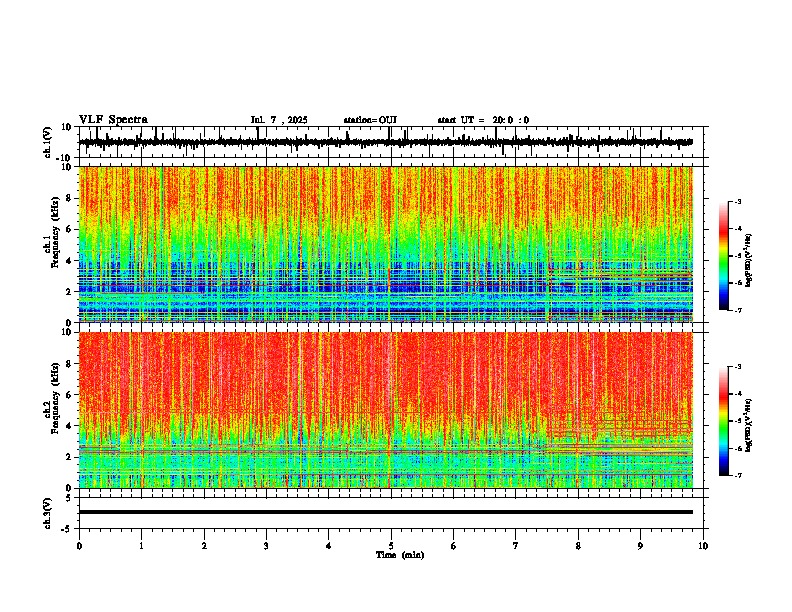Image resolution: width=792 pixels, height=612 pixels.
Task: Click the "-7" label on ch.1 color bar
Action: click(x=738, y=310)
